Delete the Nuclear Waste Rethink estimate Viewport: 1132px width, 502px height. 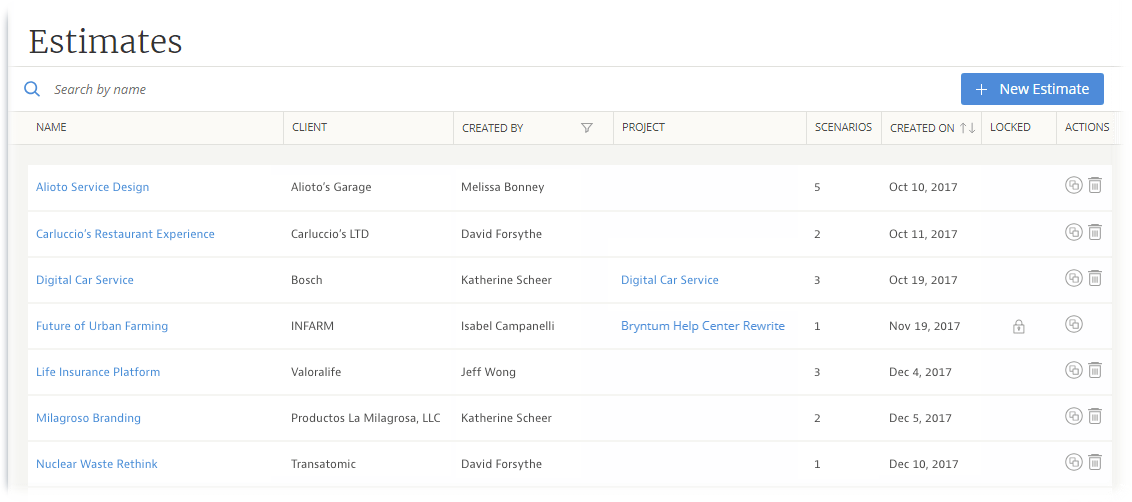coord(1095,462)
